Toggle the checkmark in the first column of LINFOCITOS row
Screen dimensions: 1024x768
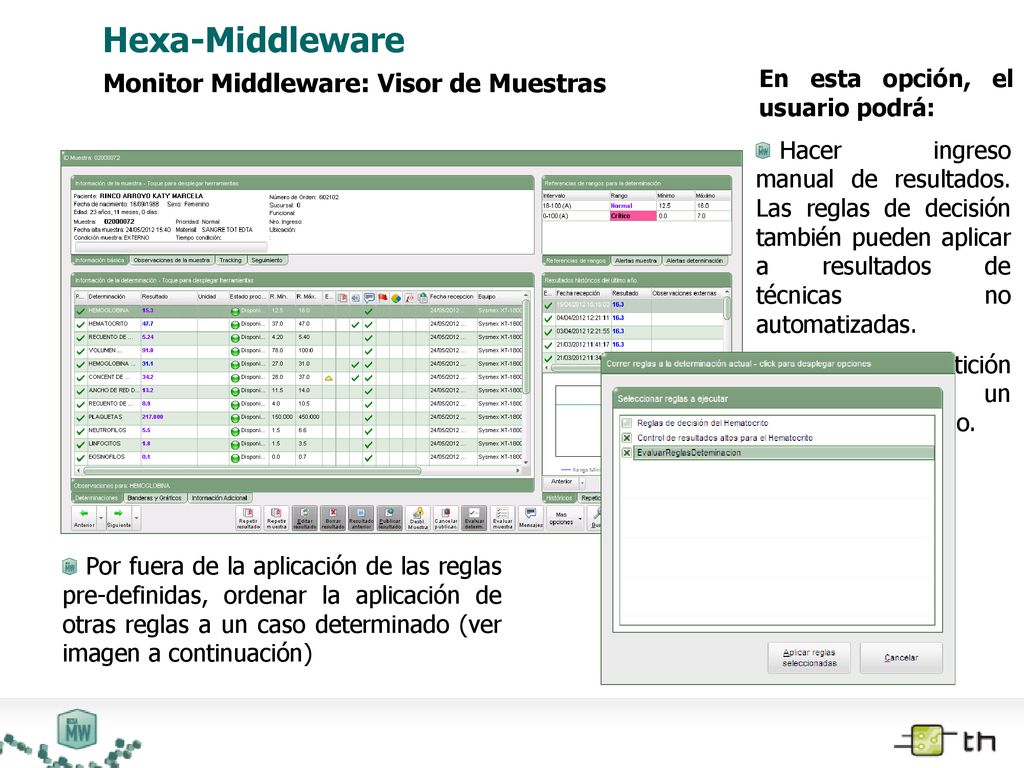[x=80, y=445]
